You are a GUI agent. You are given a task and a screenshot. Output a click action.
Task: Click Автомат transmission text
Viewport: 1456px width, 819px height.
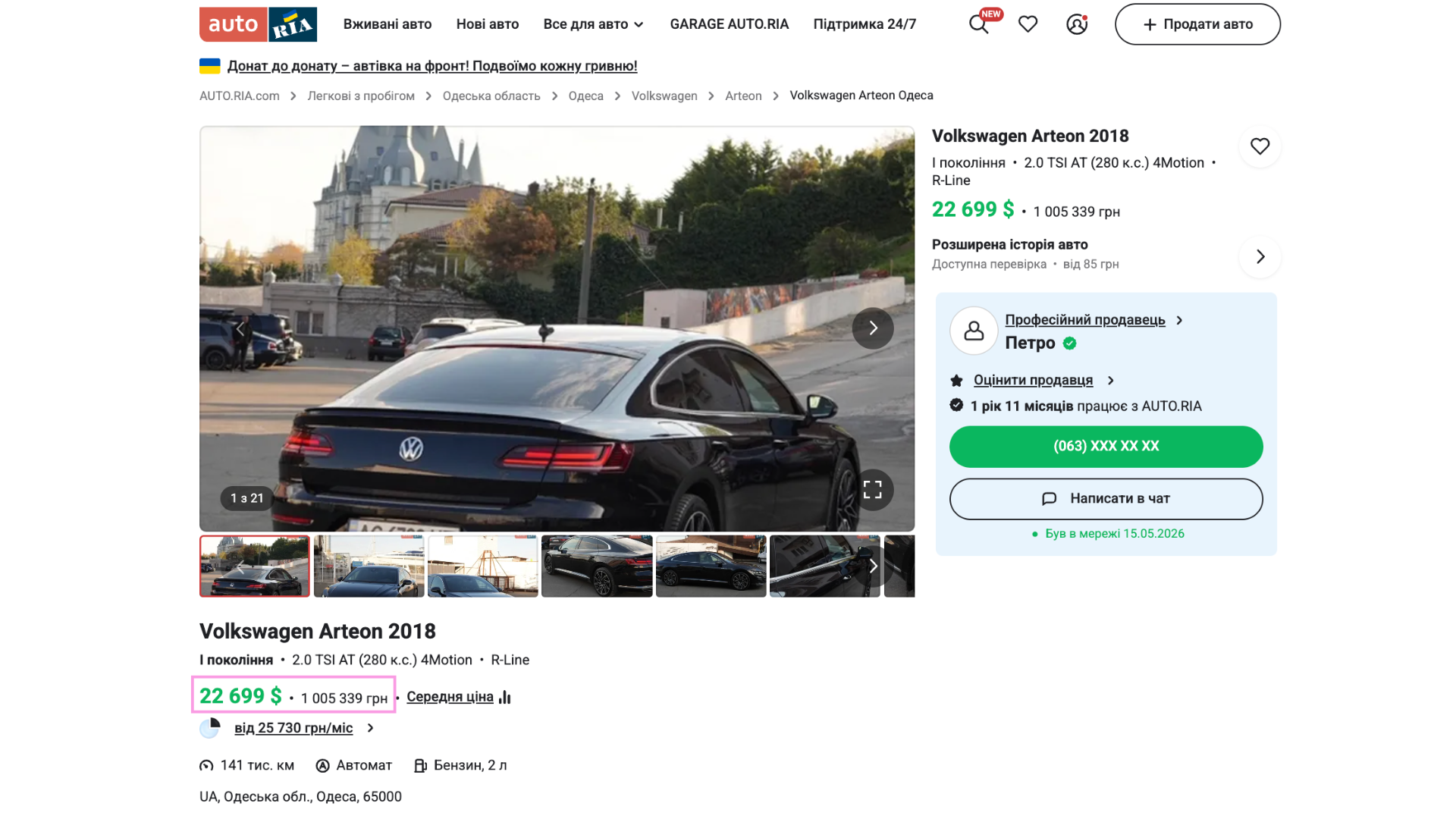coord(364,766)
